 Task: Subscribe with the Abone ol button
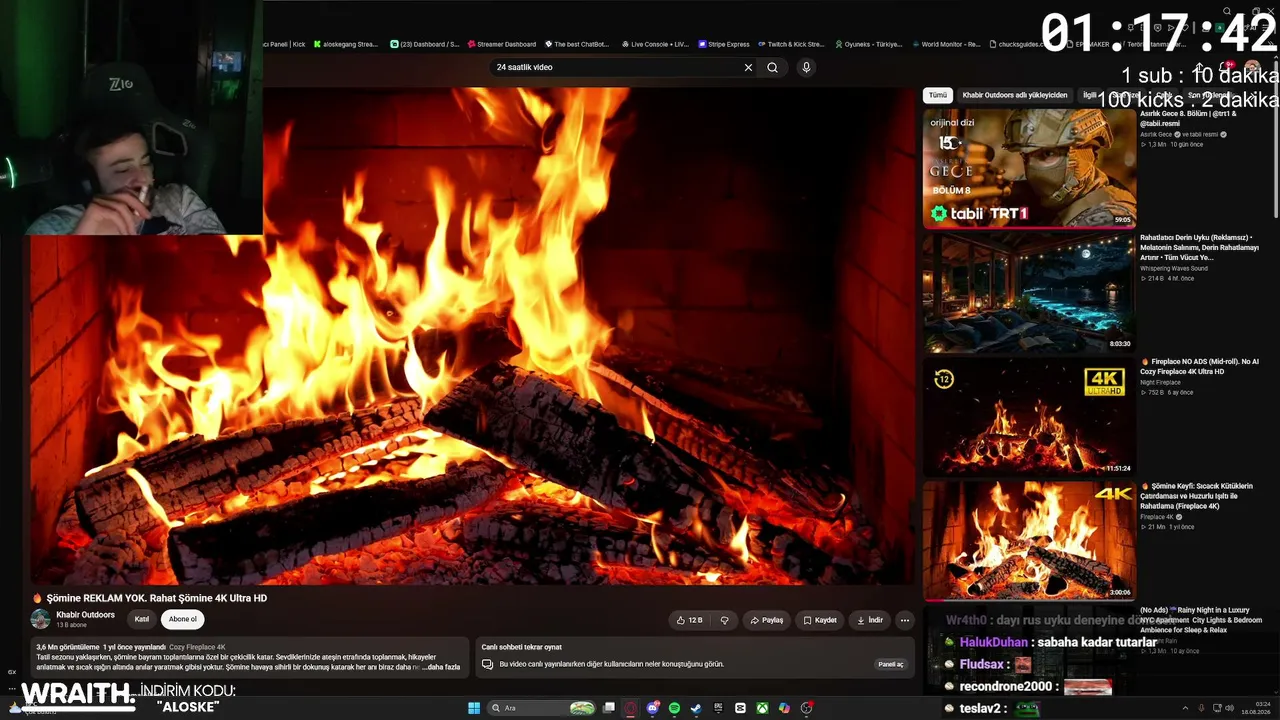183,619
